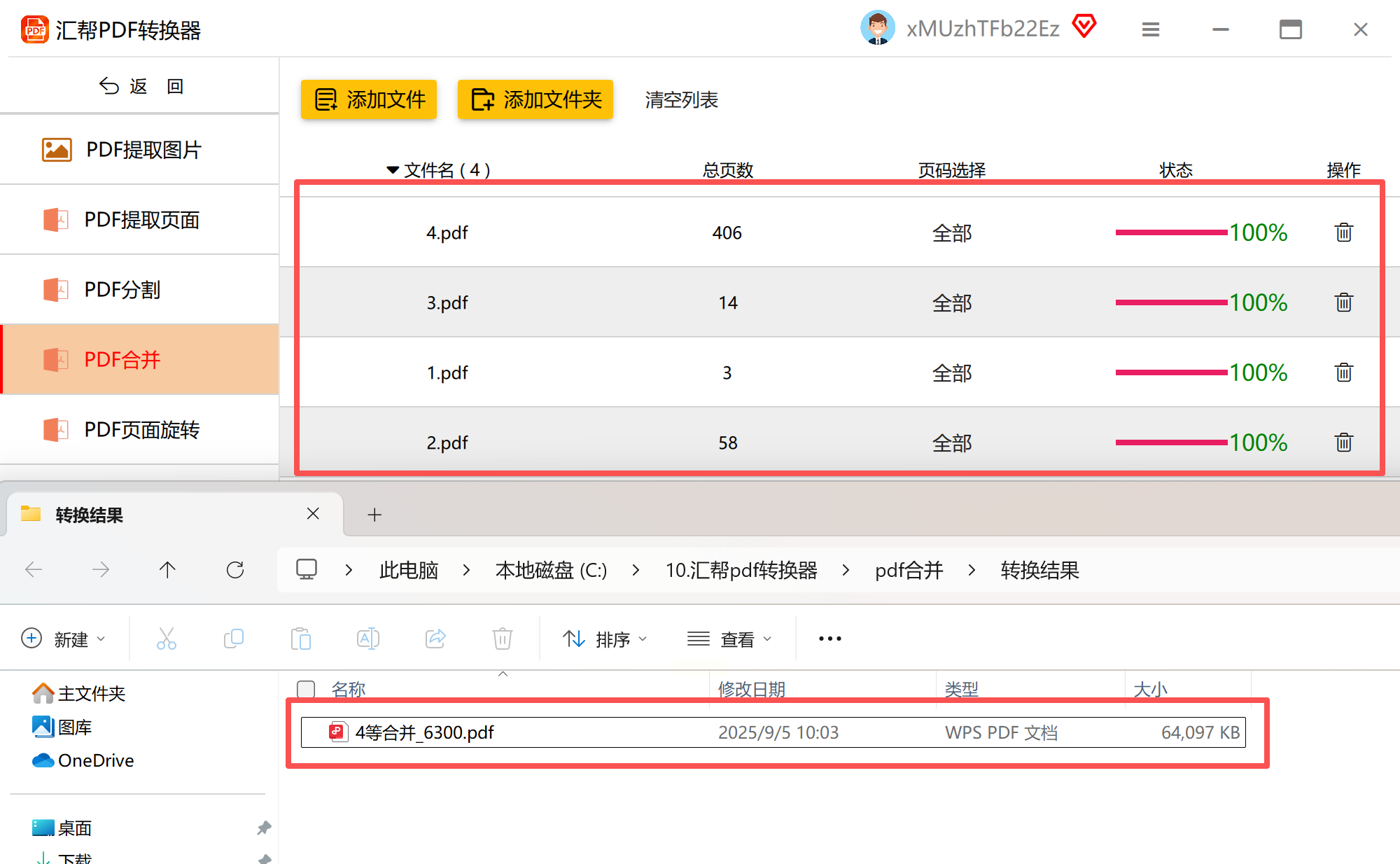
Task: Click the 3.pdf progress bar
Action: (1171, 302)
